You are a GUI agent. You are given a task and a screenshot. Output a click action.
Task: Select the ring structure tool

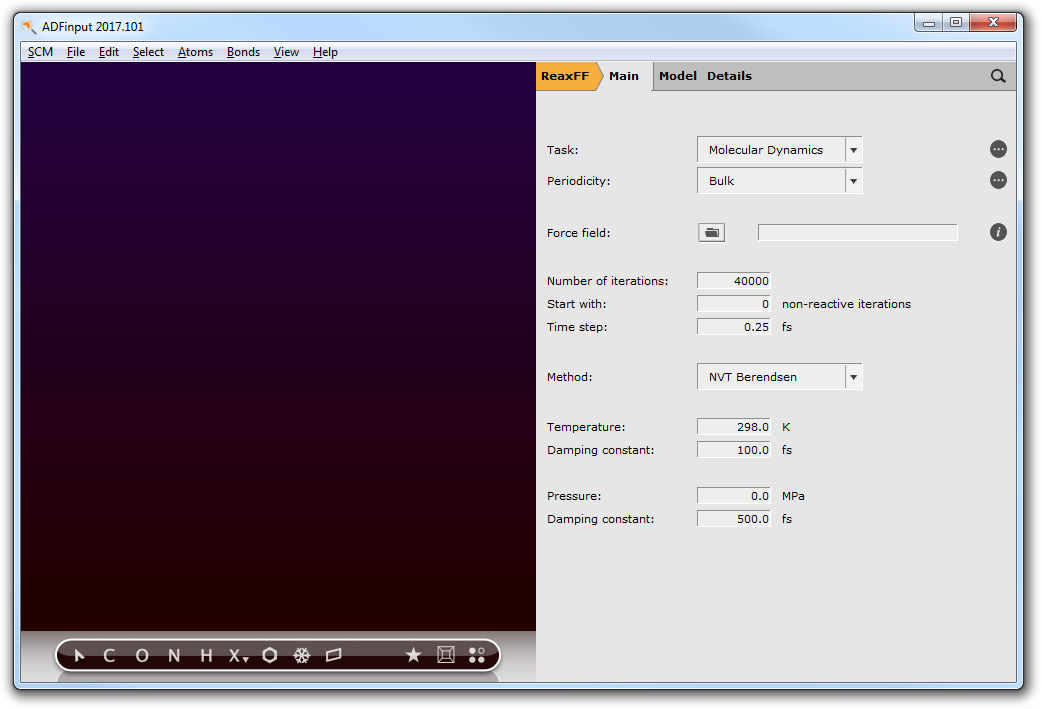tap(270, 656)
